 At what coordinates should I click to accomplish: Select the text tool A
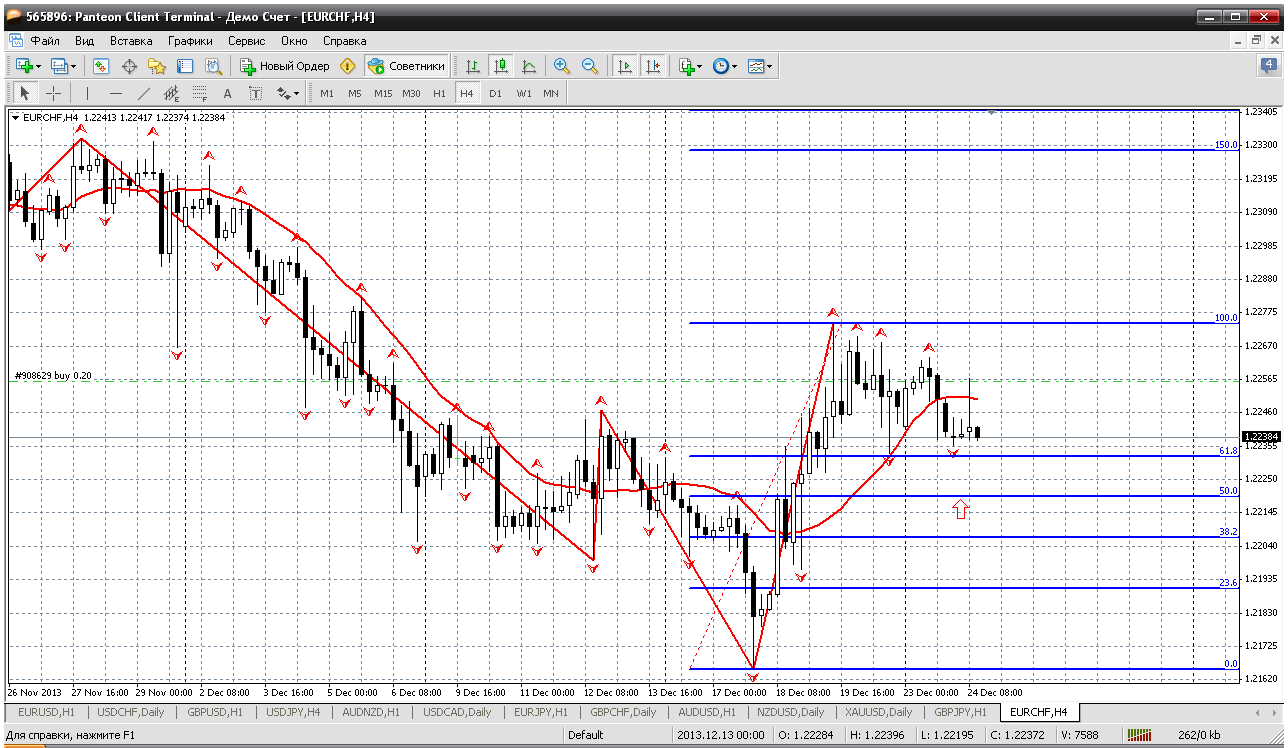tap(227, 93)
